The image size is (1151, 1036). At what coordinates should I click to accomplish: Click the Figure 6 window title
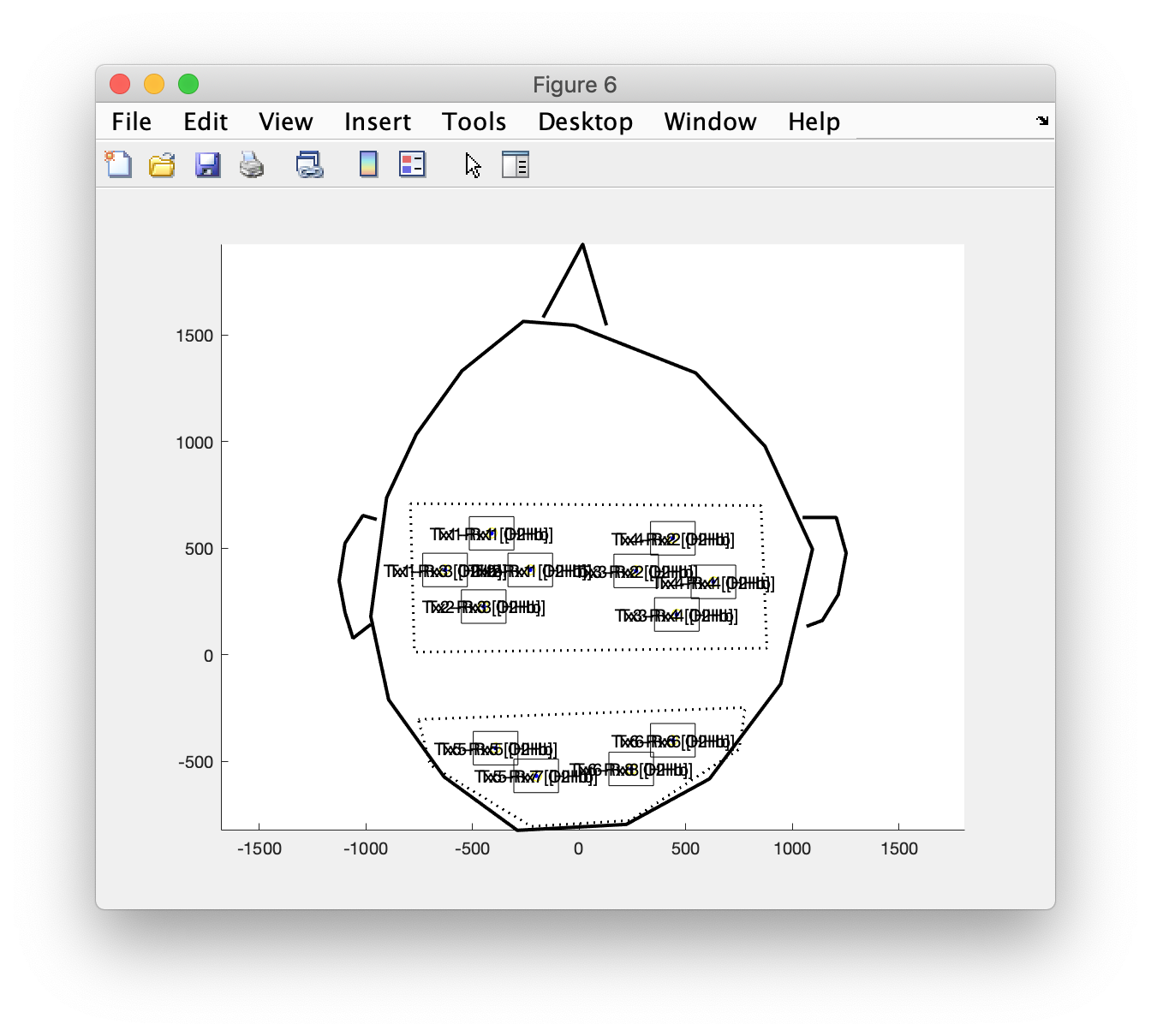pyautogui.click(x=575, y=84)
